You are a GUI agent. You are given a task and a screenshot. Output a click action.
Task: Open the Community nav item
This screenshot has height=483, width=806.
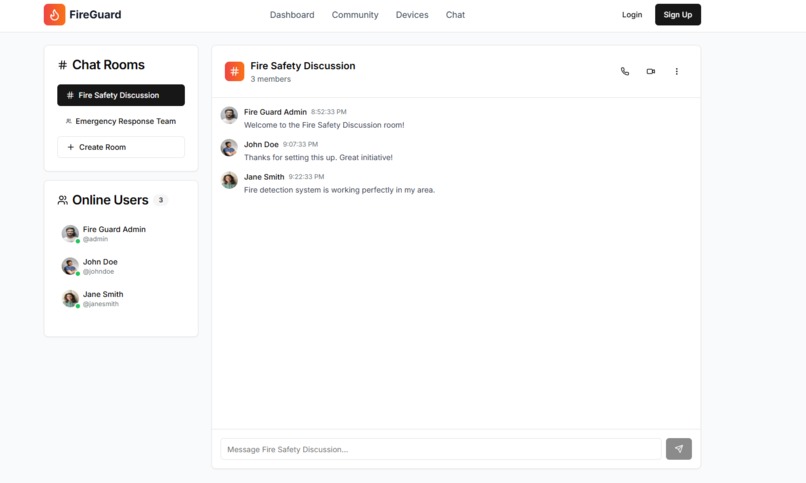click(355, 15)
